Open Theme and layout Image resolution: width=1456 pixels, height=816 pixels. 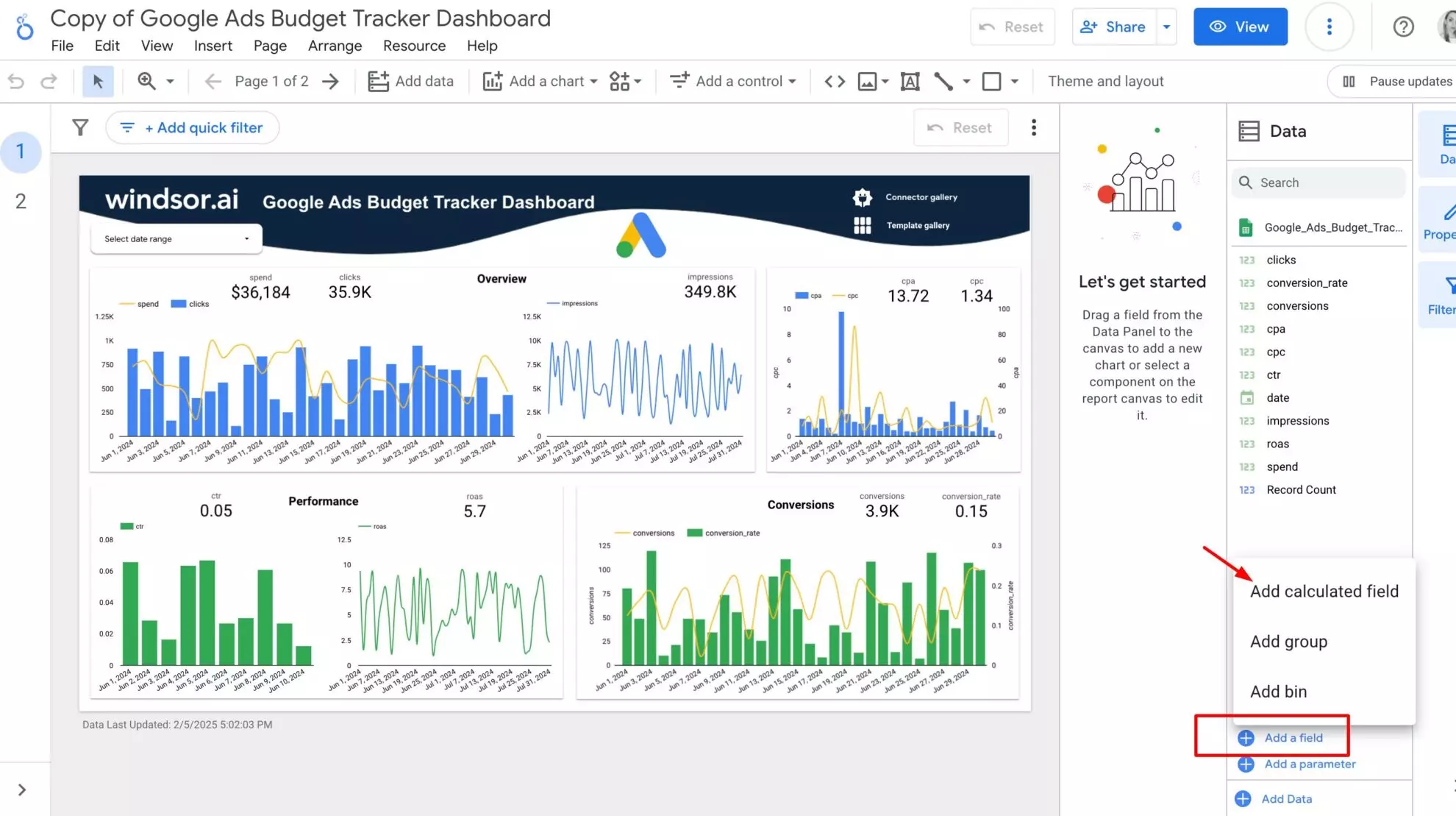[x=1105, y=82]
